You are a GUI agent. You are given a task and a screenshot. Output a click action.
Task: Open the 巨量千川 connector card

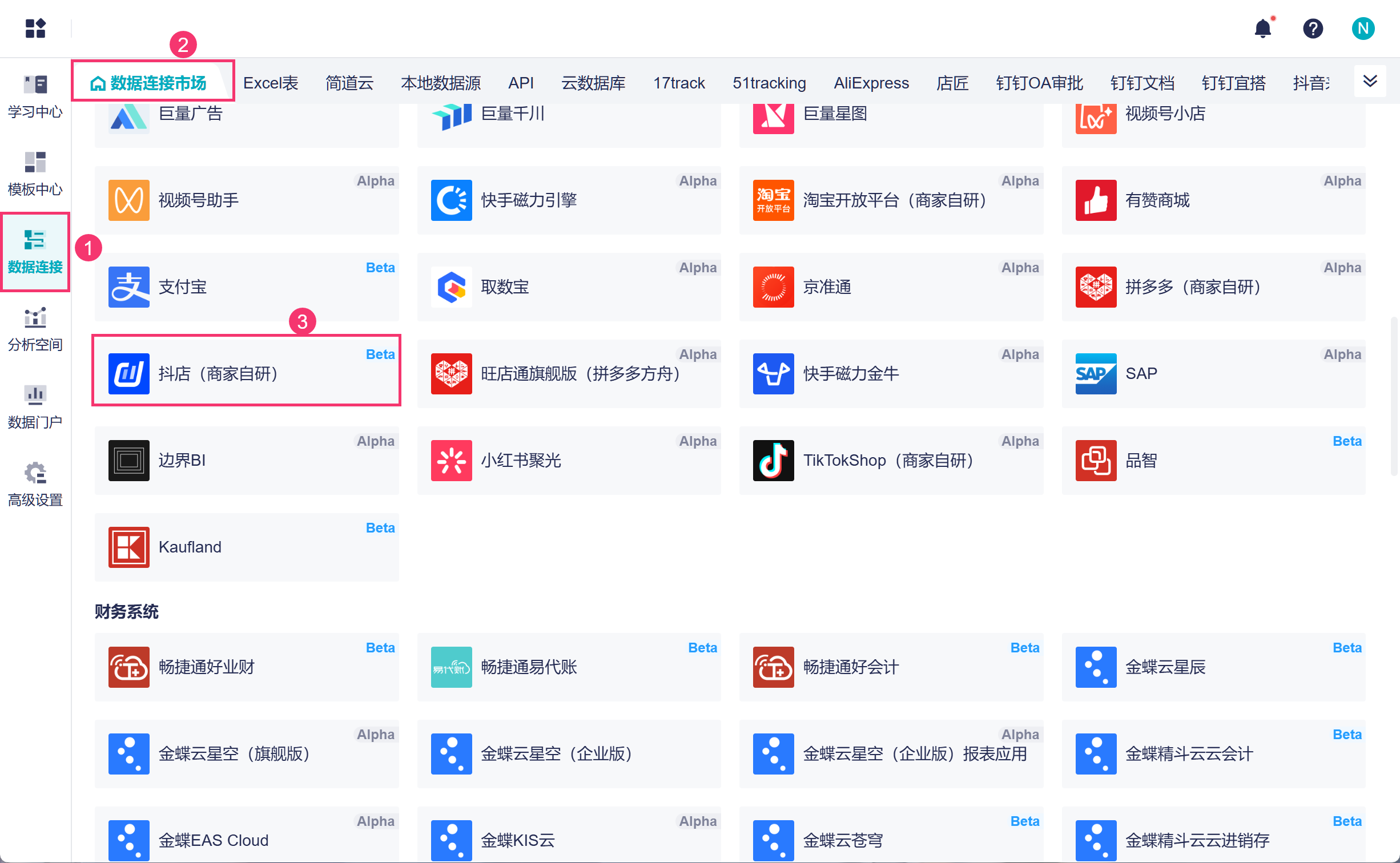569,126
